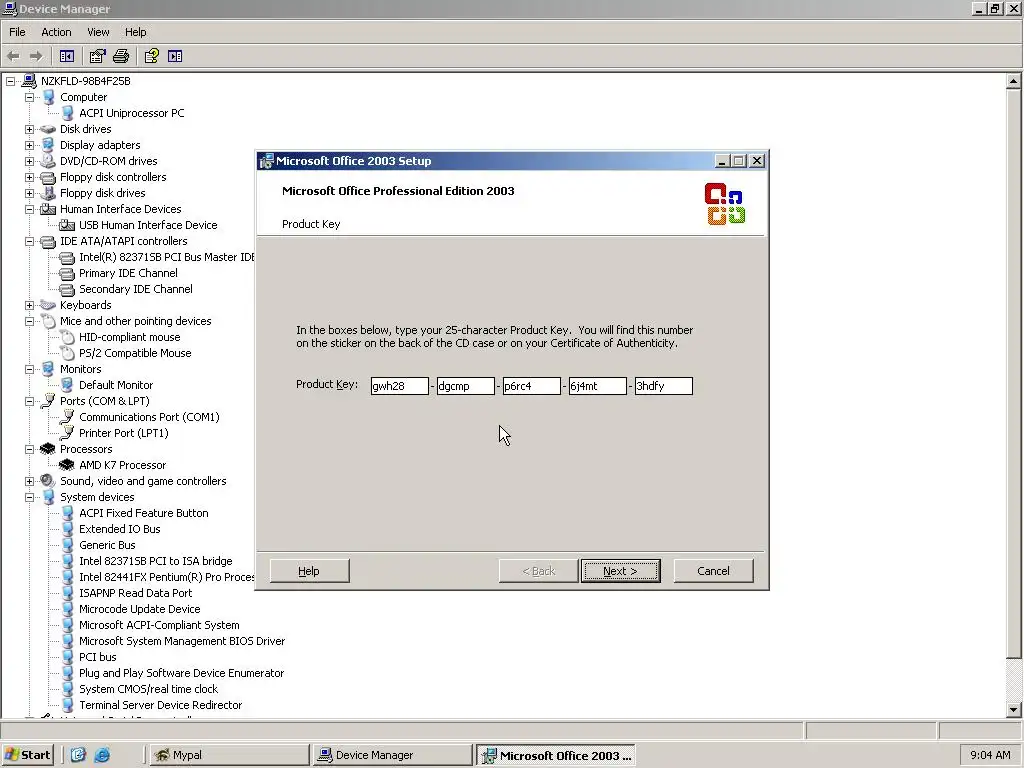1024x768 pixels.
Task: Select the PCI bus device icon
Action: click(67, 657)
